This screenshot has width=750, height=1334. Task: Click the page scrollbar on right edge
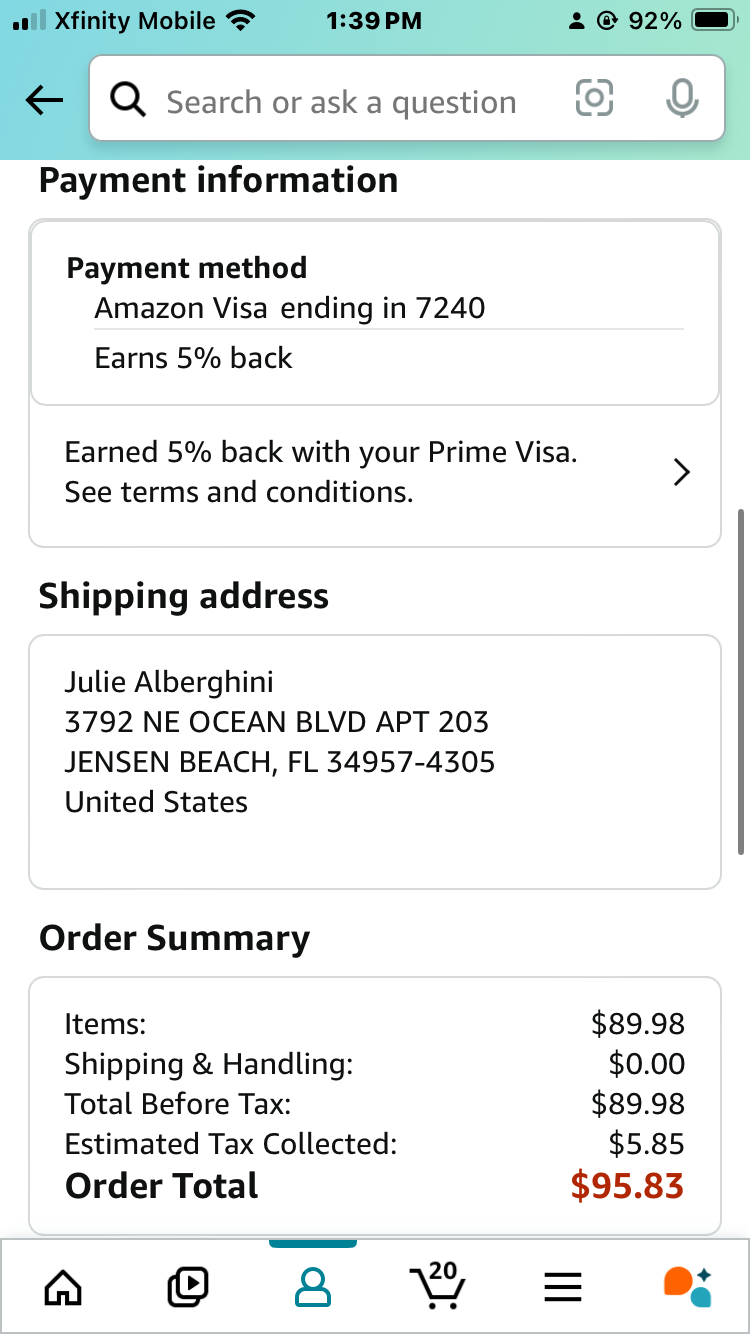[740, 682]
